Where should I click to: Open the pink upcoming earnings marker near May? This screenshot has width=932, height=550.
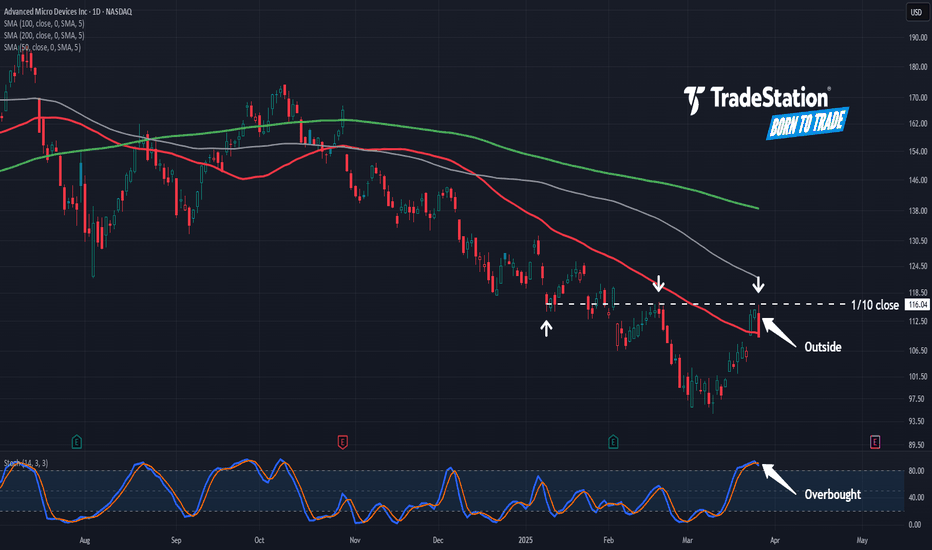tap(875, 442)
